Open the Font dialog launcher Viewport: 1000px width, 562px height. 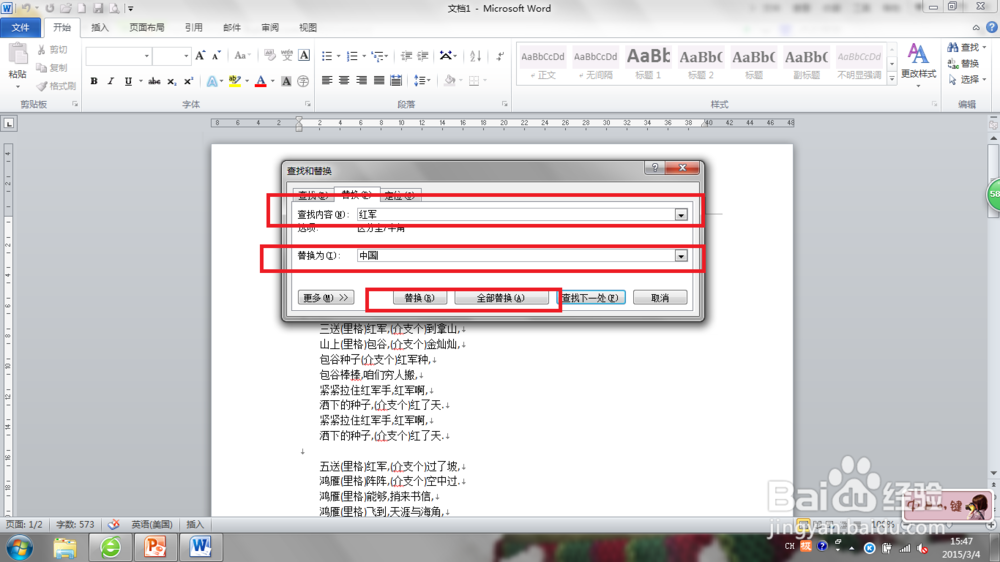pos(308,104)
